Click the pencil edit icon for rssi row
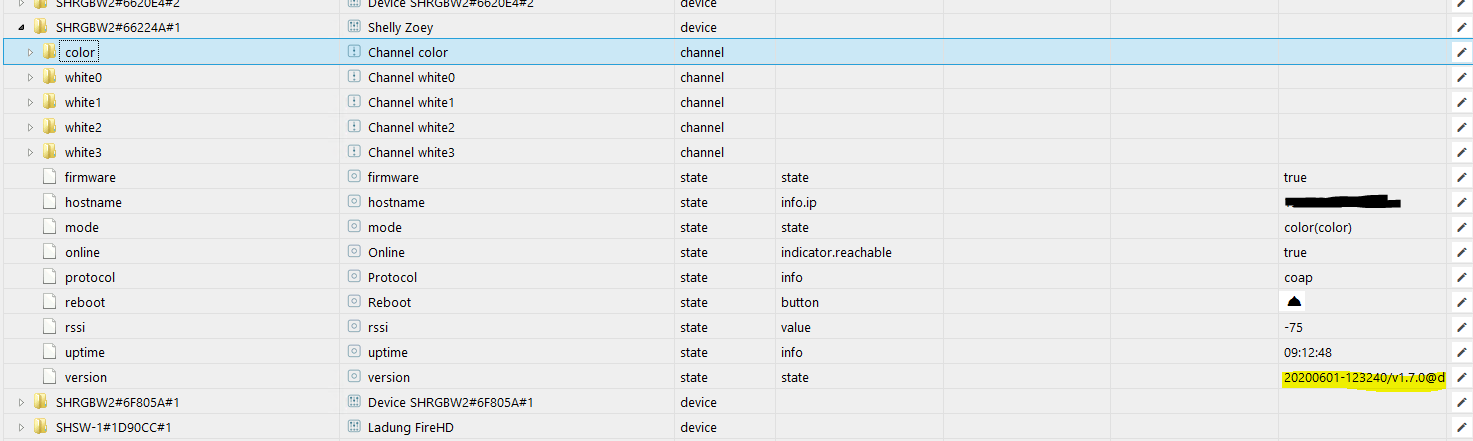Viewport: 1473px width, 441px height. coord(1461,327)
